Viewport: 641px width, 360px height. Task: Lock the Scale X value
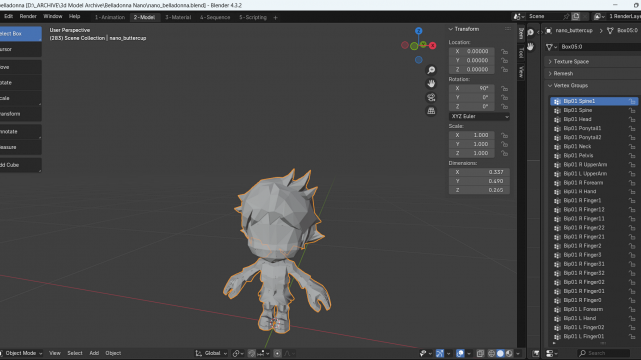[504, 135]
